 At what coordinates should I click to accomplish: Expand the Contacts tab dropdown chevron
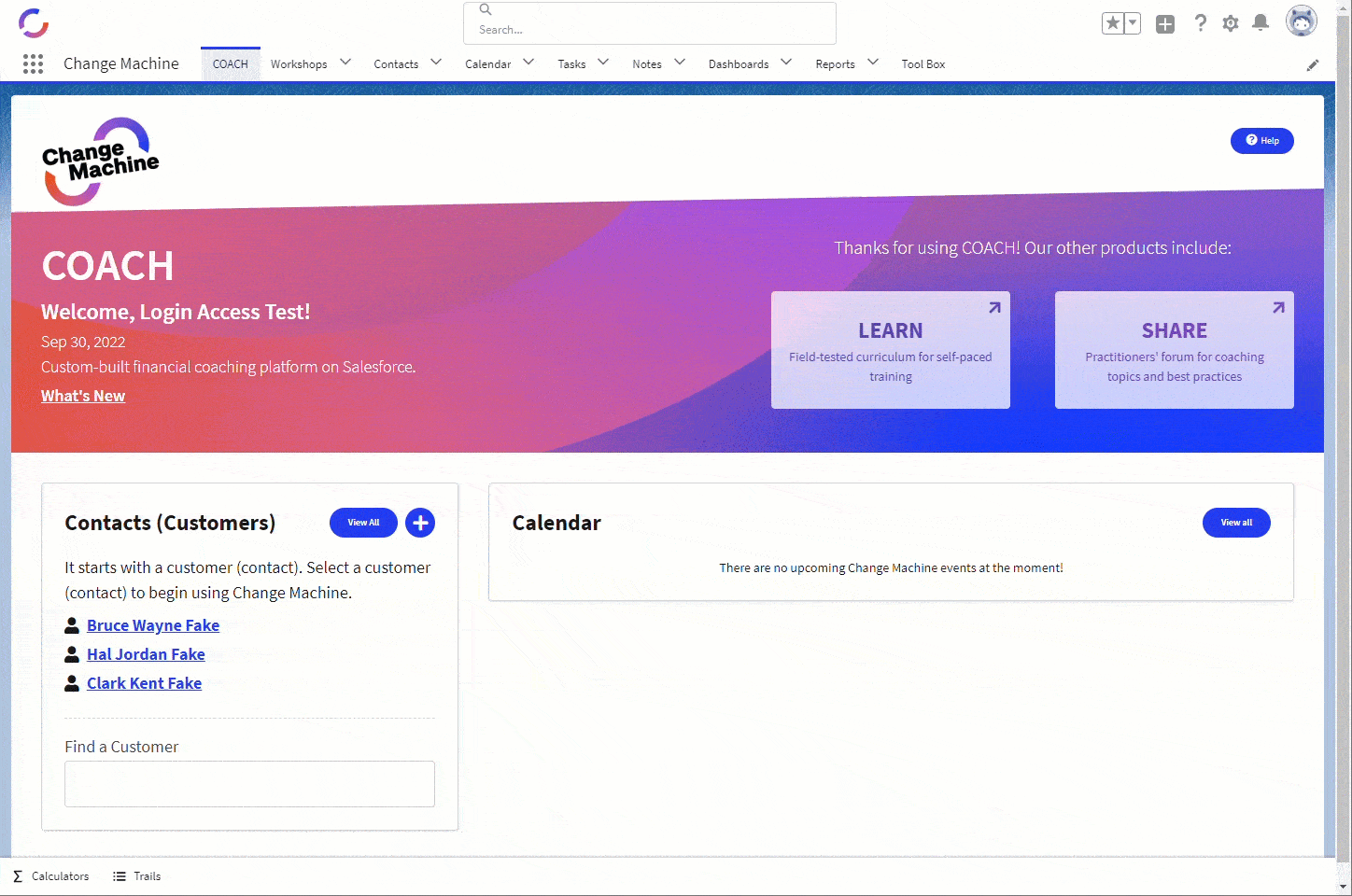pos(436,63)
